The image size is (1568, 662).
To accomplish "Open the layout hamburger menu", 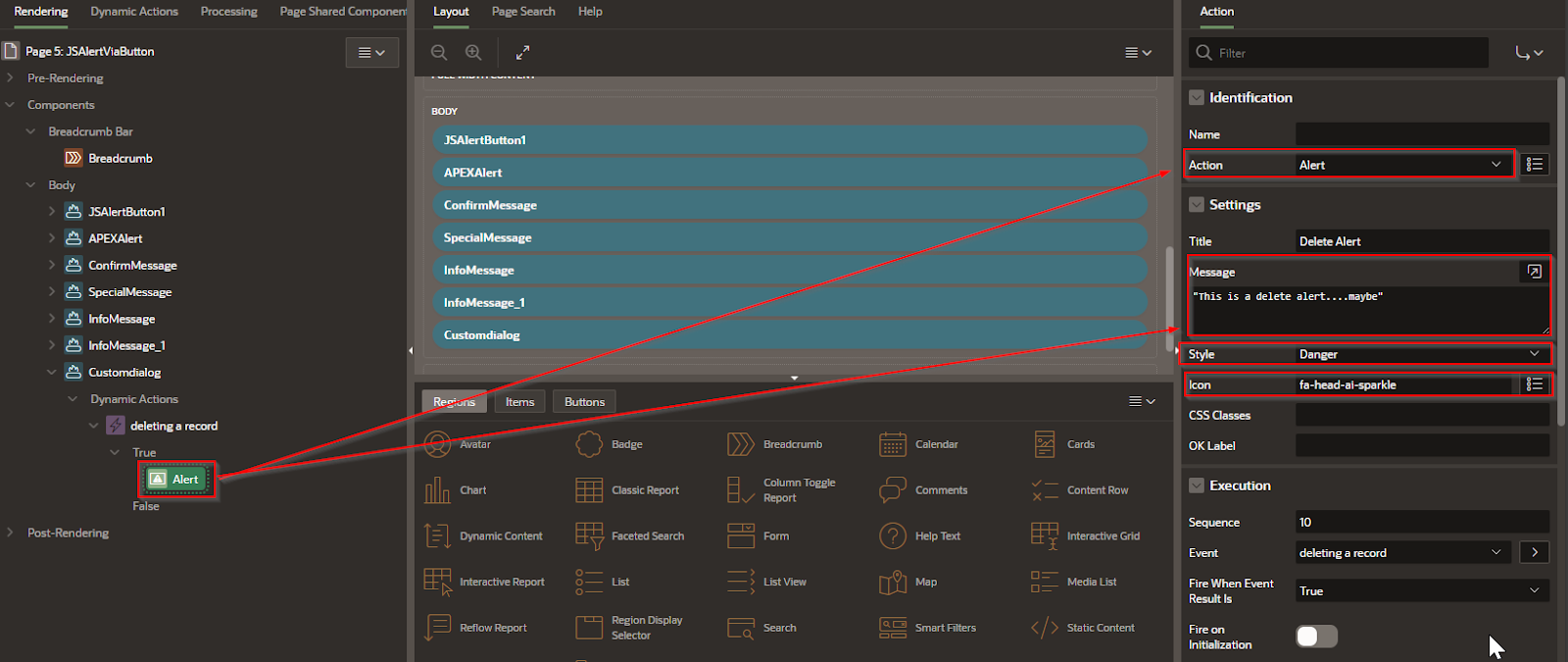I will pos(1138,53).
